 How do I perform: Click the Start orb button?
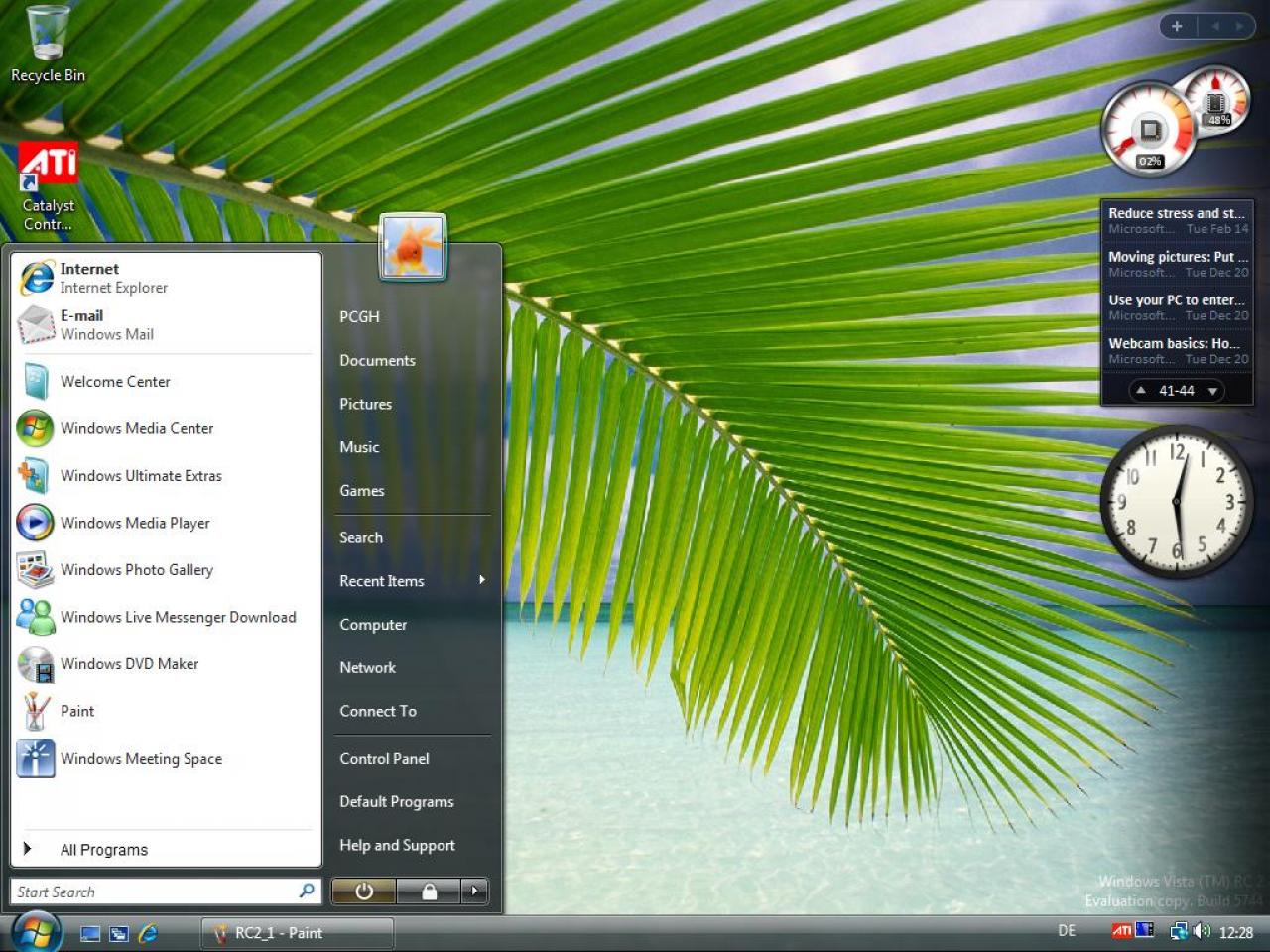coord(36,931)
